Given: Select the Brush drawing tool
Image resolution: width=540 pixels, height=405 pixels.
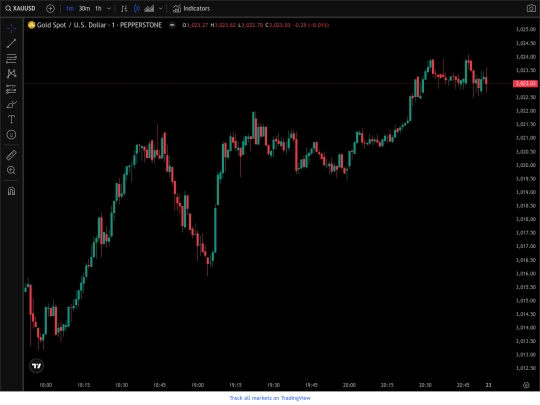Looking at the screenshot, I should pos(11,104).
